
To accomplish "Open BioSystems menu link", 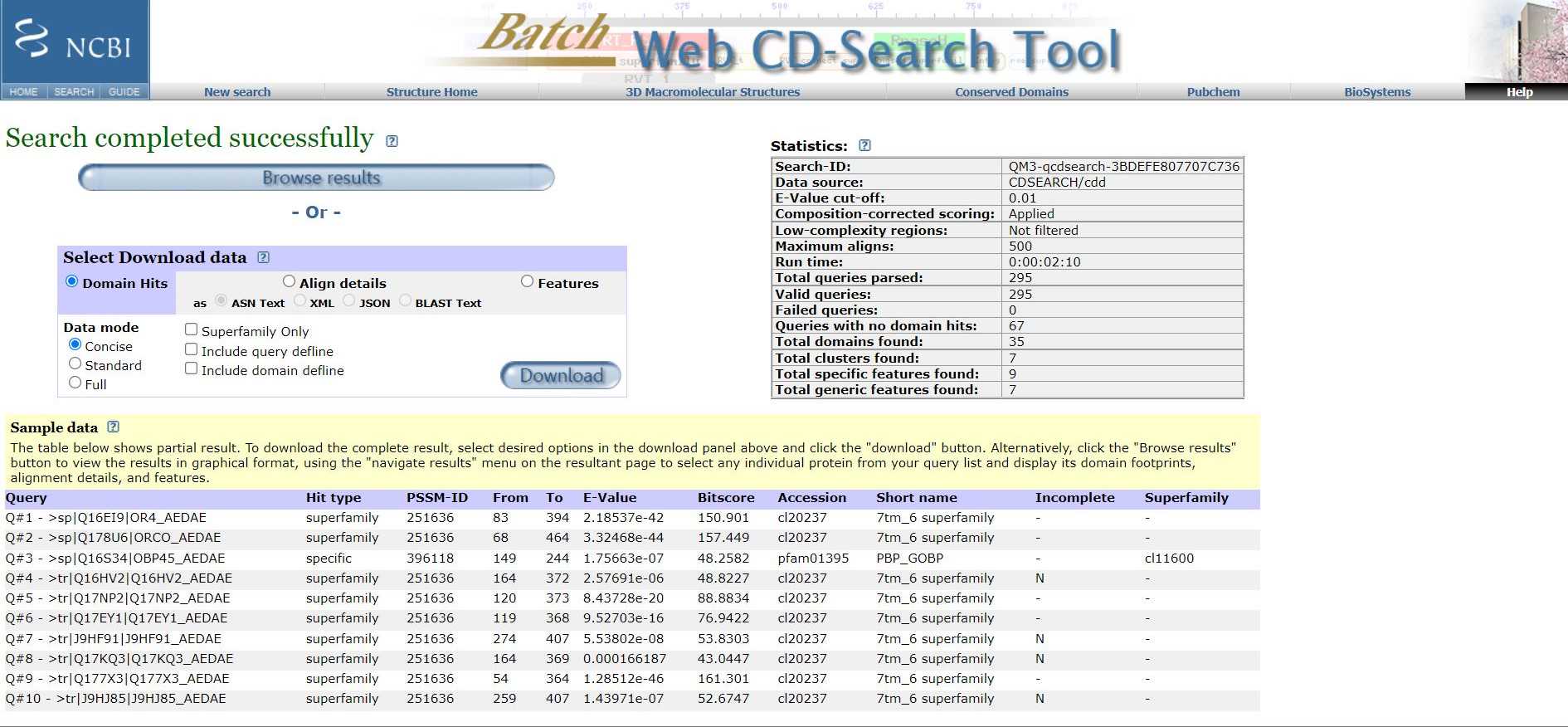I will click(x=1377, y=92).
